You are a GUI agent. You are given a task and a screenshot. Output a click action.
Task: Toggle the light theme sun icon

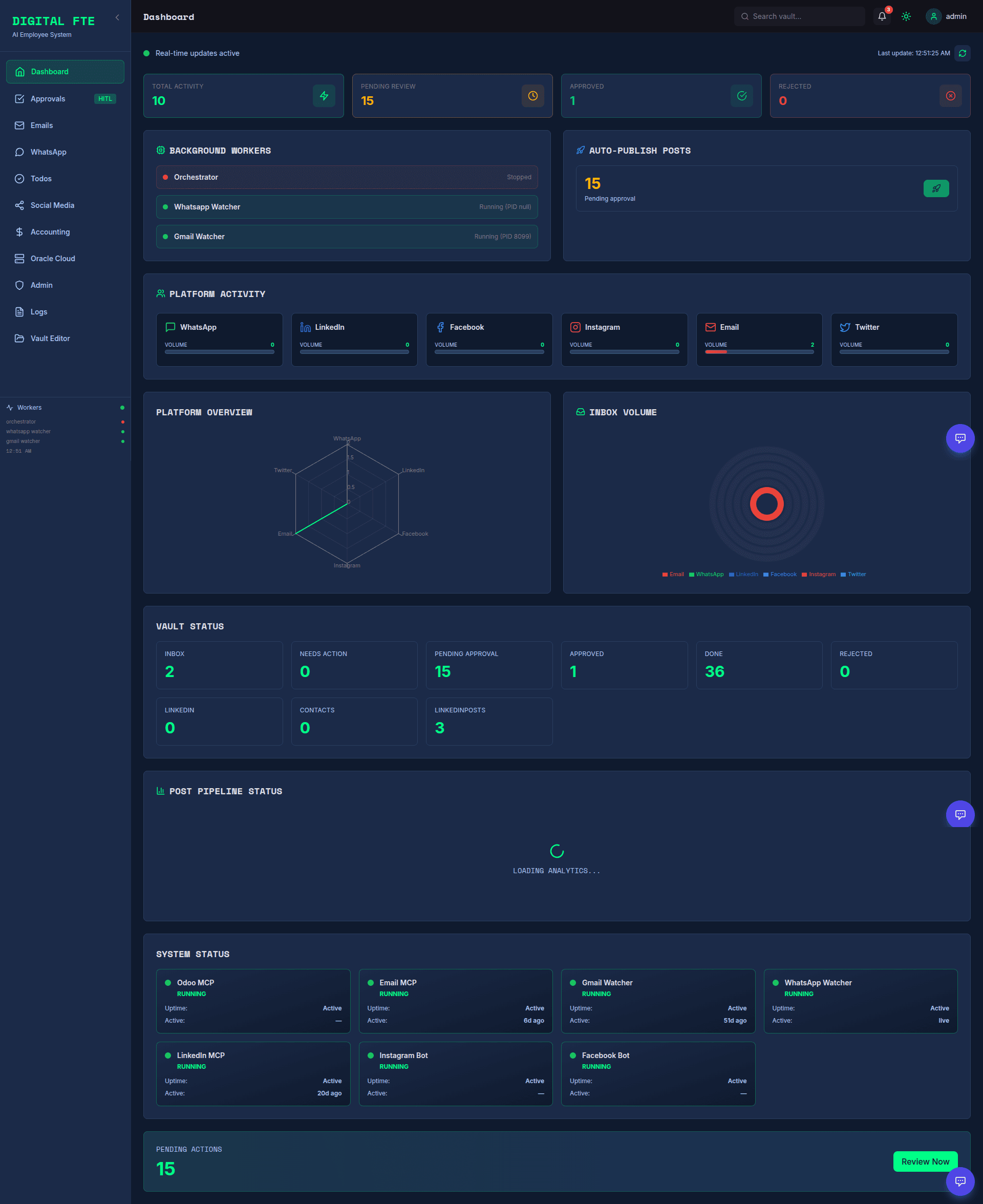906,16
